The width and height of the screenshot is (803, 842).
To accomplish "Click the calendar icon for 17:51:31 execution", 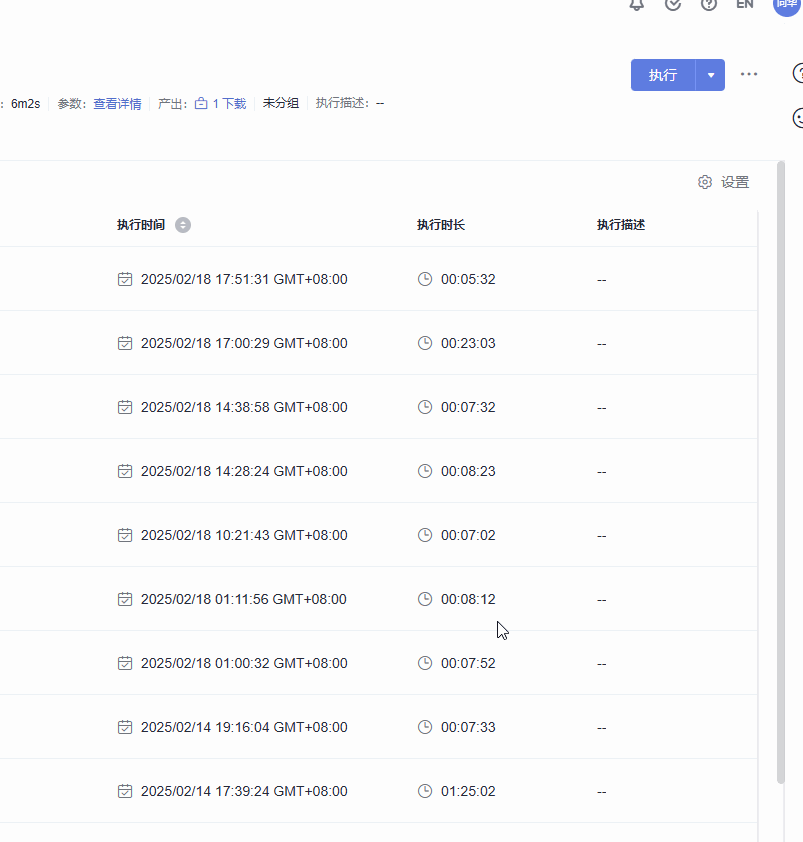I will click(x=125, y=279).
